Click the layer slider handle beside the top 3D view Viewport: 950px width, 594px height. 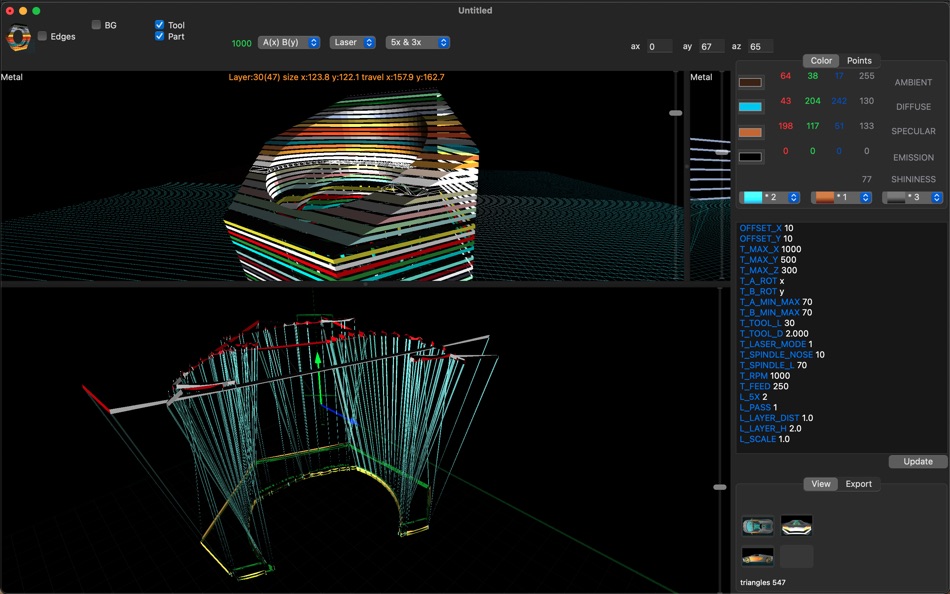pyautogui.click(x=676, y=113)
